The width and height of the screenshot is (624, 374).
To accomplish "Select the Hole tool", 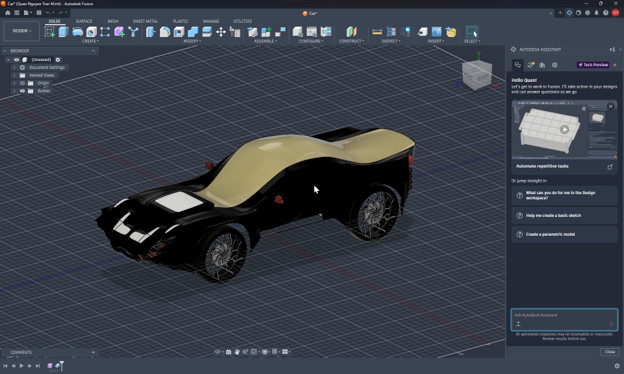I will click(91, 32).
